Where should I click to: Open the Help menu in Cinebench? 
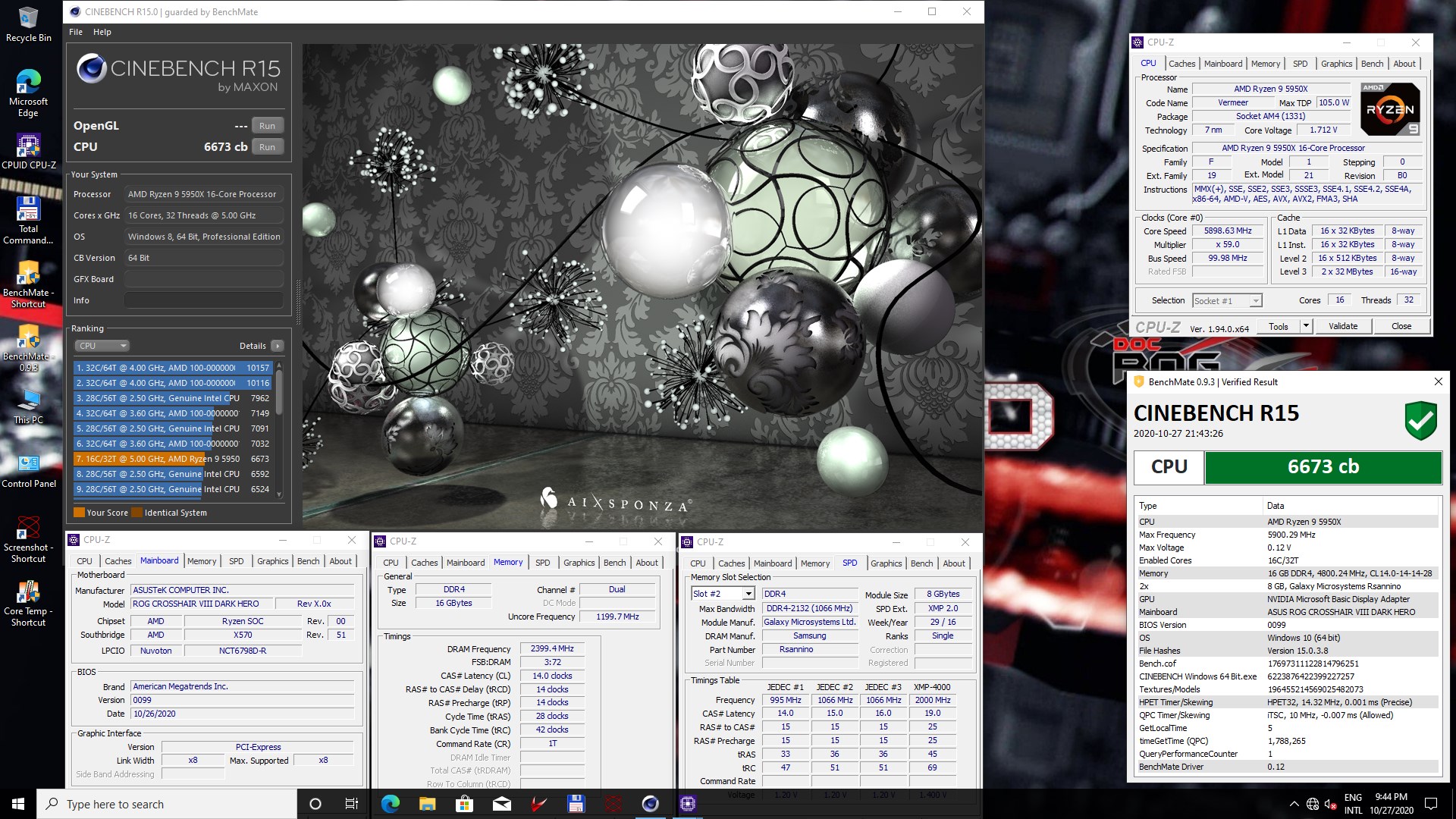tap(102, 32)
